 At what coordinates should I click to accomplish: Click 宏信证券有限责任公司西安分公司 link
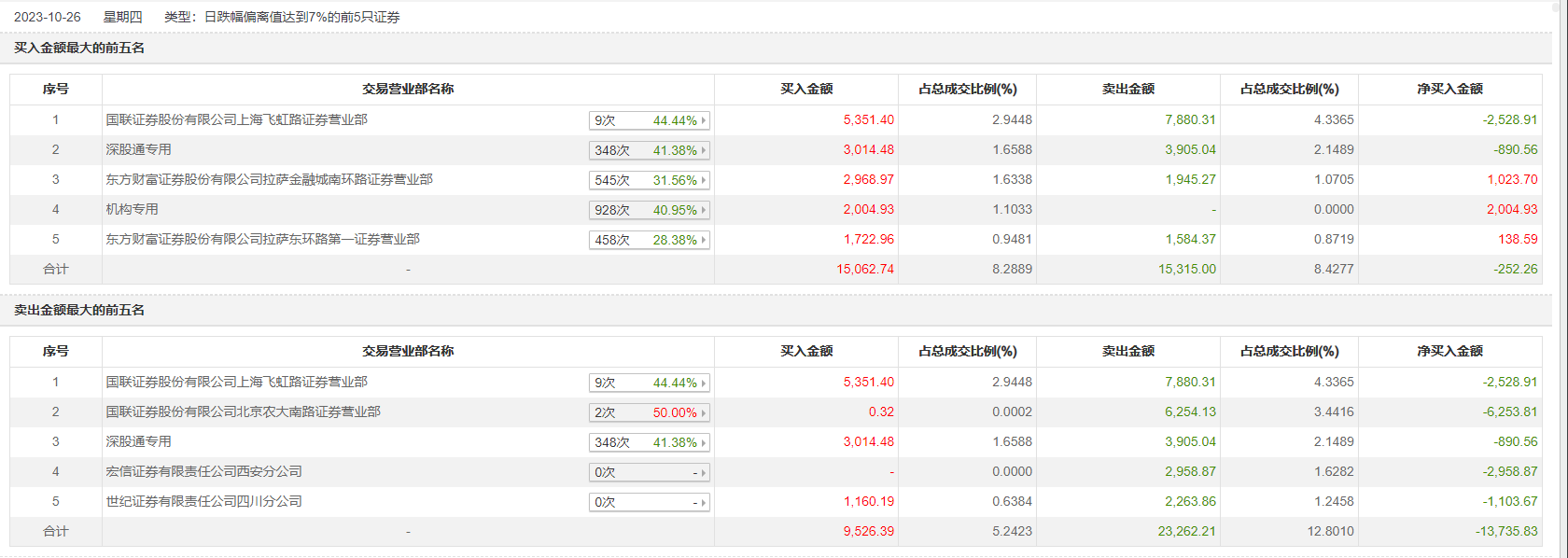[203, 471]
